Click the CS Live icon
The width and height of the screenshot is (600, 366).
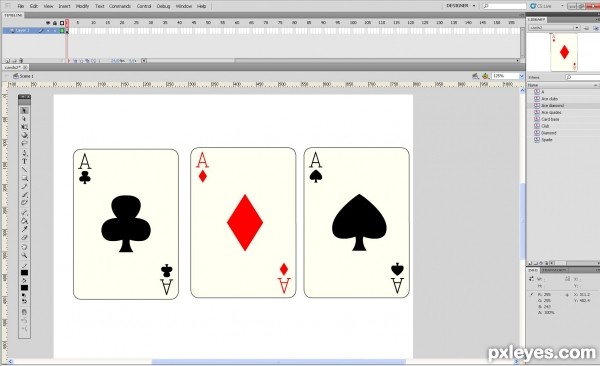(x=533, y=6)
